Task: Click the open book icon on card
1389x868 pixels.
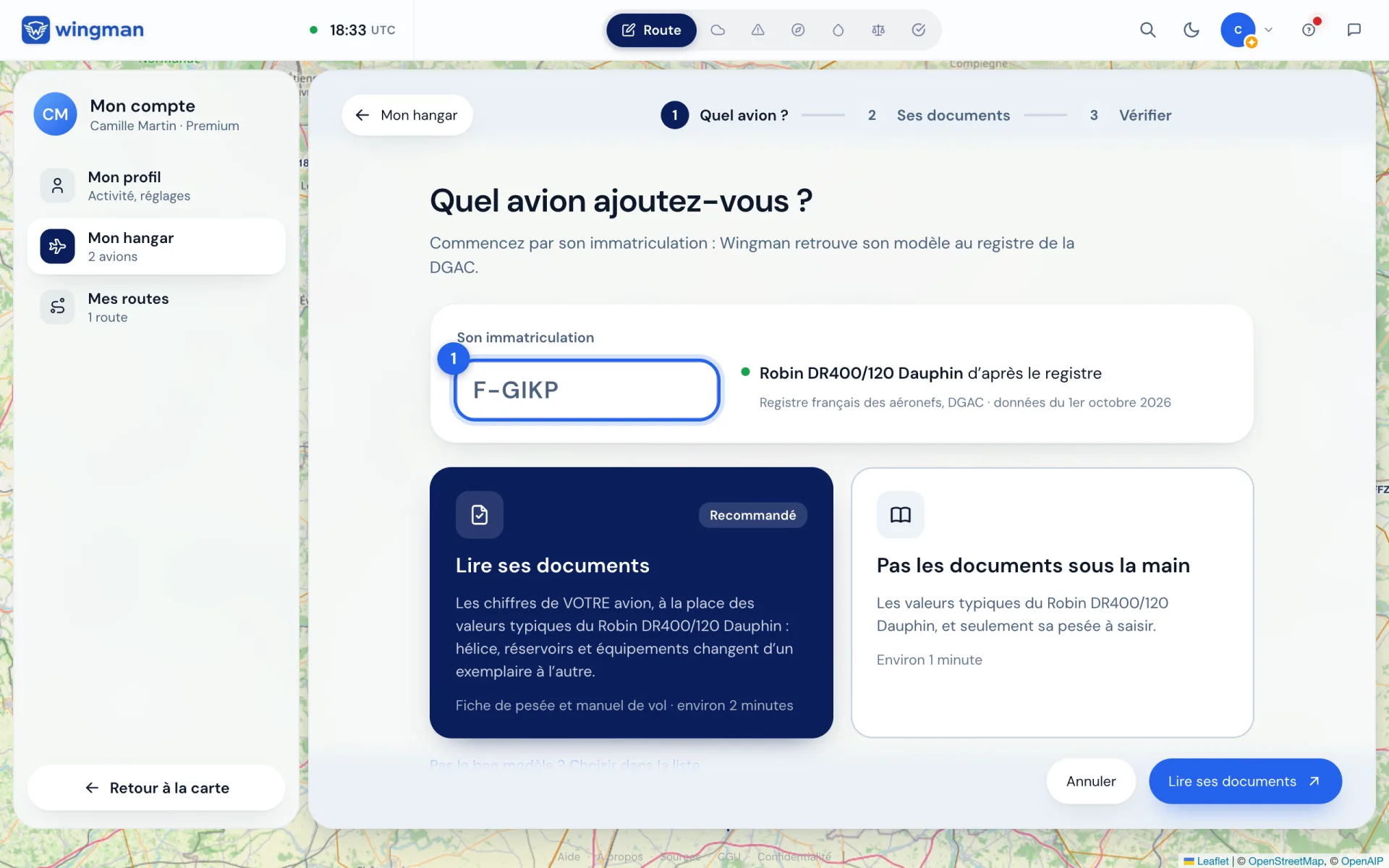Action: coord(901,515)
